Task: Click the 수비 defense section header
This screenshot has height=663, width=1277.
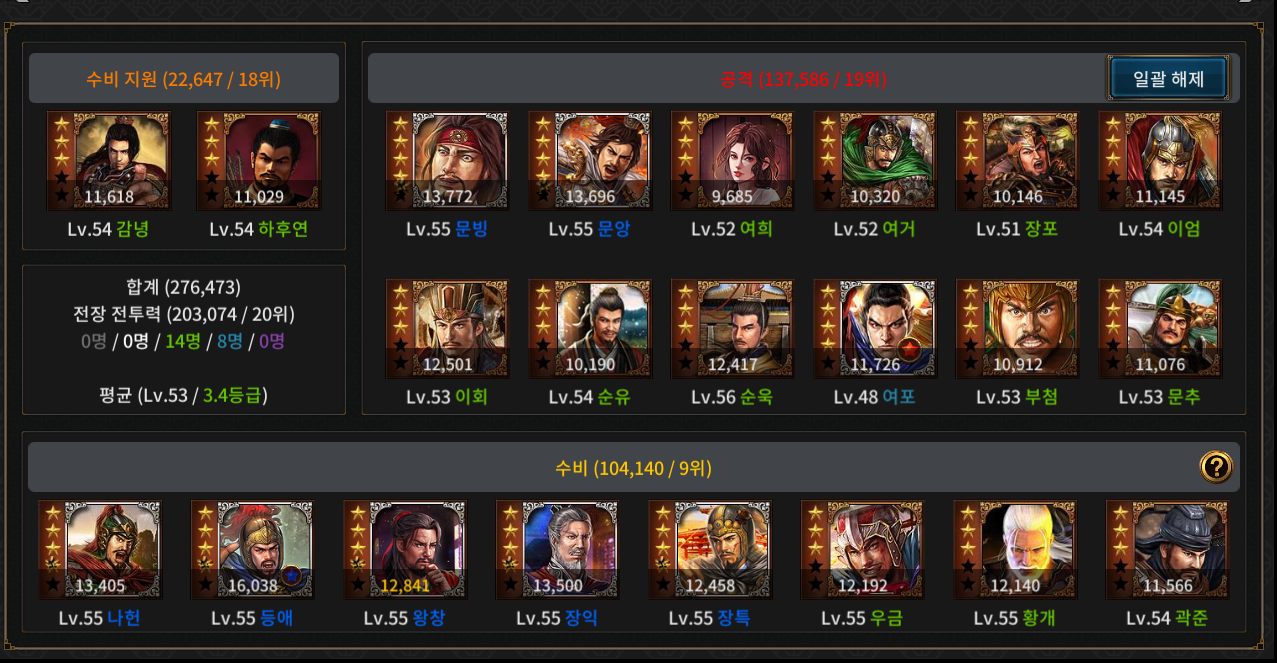Action: [x=634, y=467]
